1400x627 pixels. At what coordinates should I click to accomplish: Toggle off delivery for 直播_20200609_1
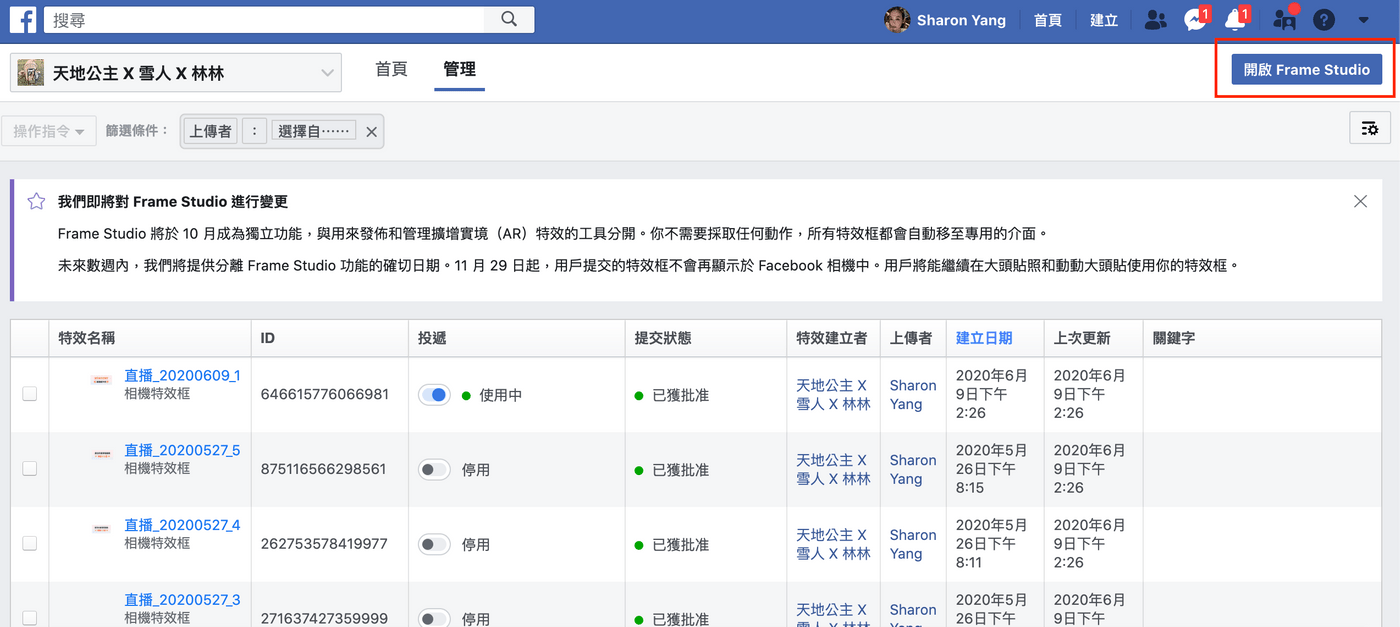434,395
